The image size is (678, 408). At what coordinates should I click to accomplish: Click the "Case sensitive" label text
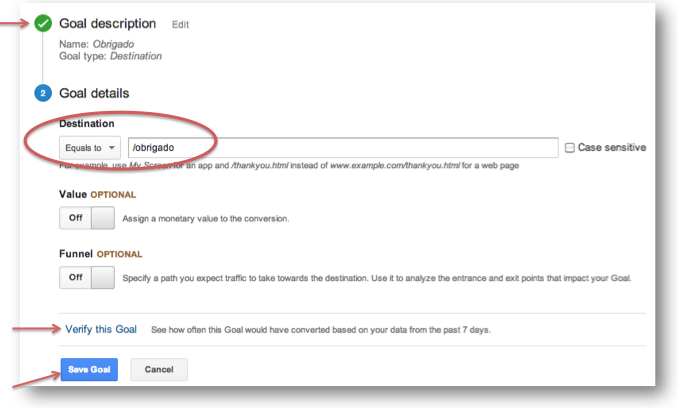[612, 148]
